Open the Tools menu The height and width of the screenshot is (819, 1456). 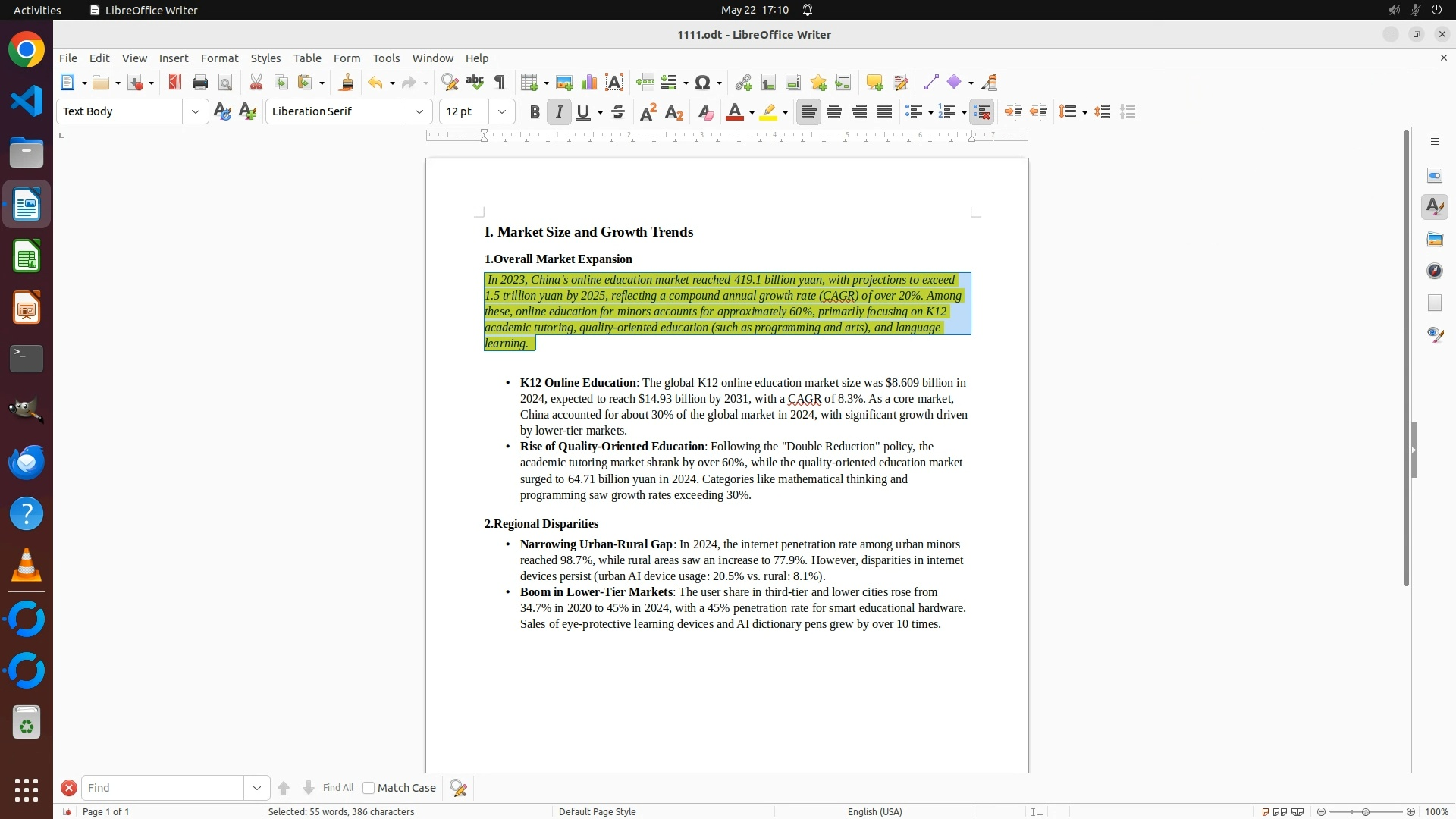[x=386, y=58]
